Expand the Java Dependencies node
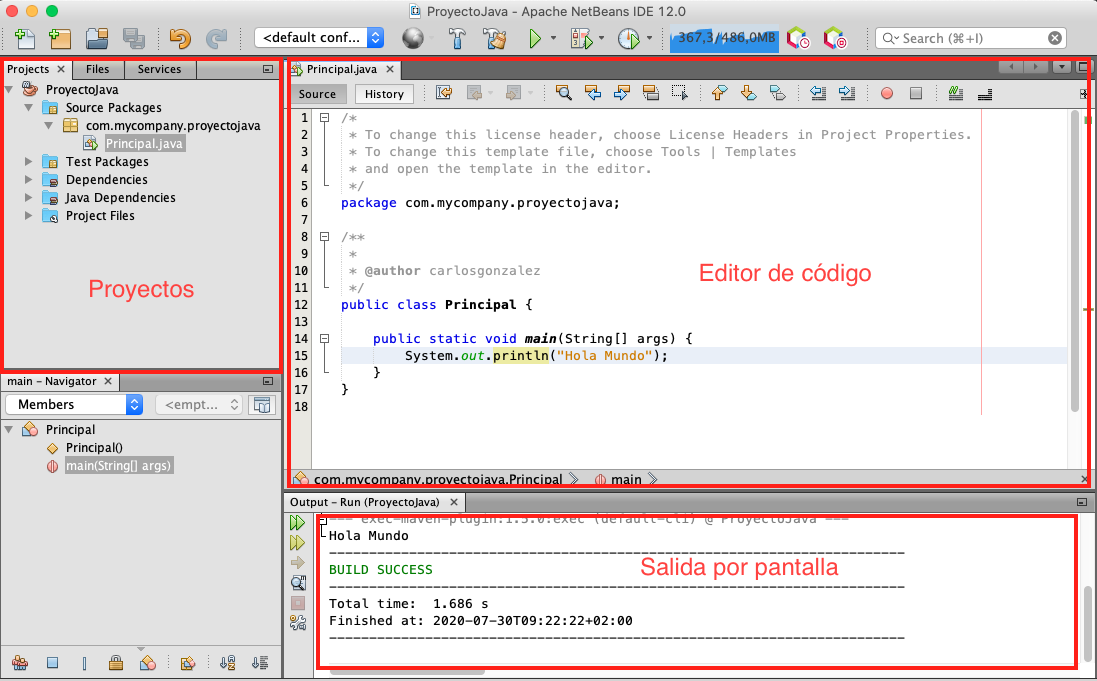The image size is (1097, 681). pos(29,198)
